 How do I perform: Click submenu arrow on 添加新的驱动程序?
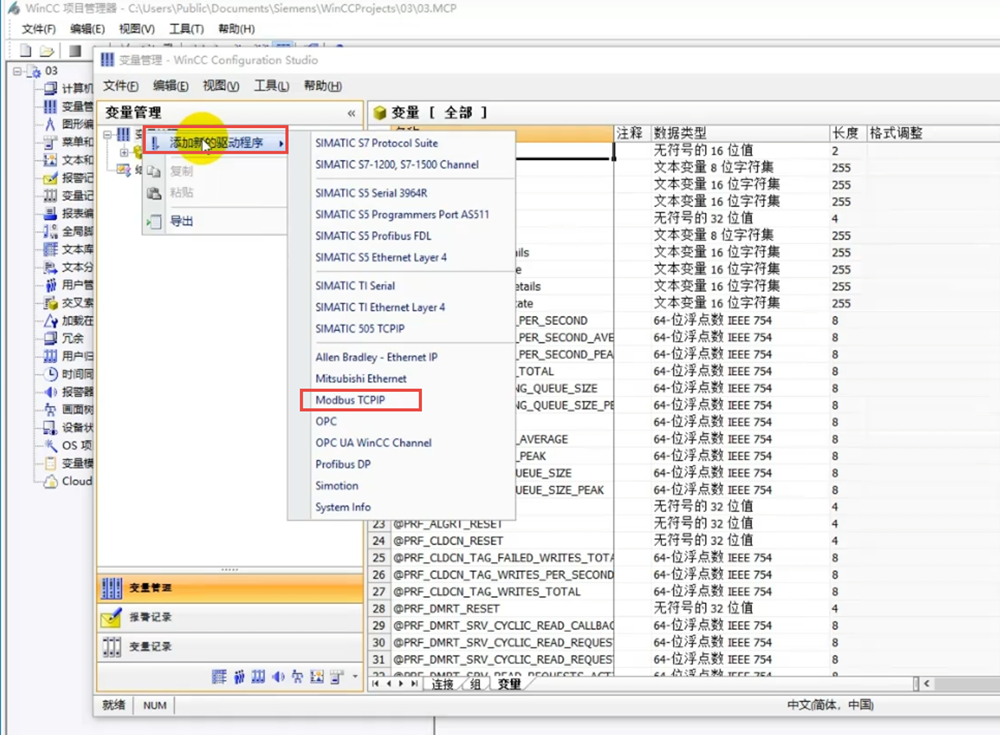click(281, 144)
